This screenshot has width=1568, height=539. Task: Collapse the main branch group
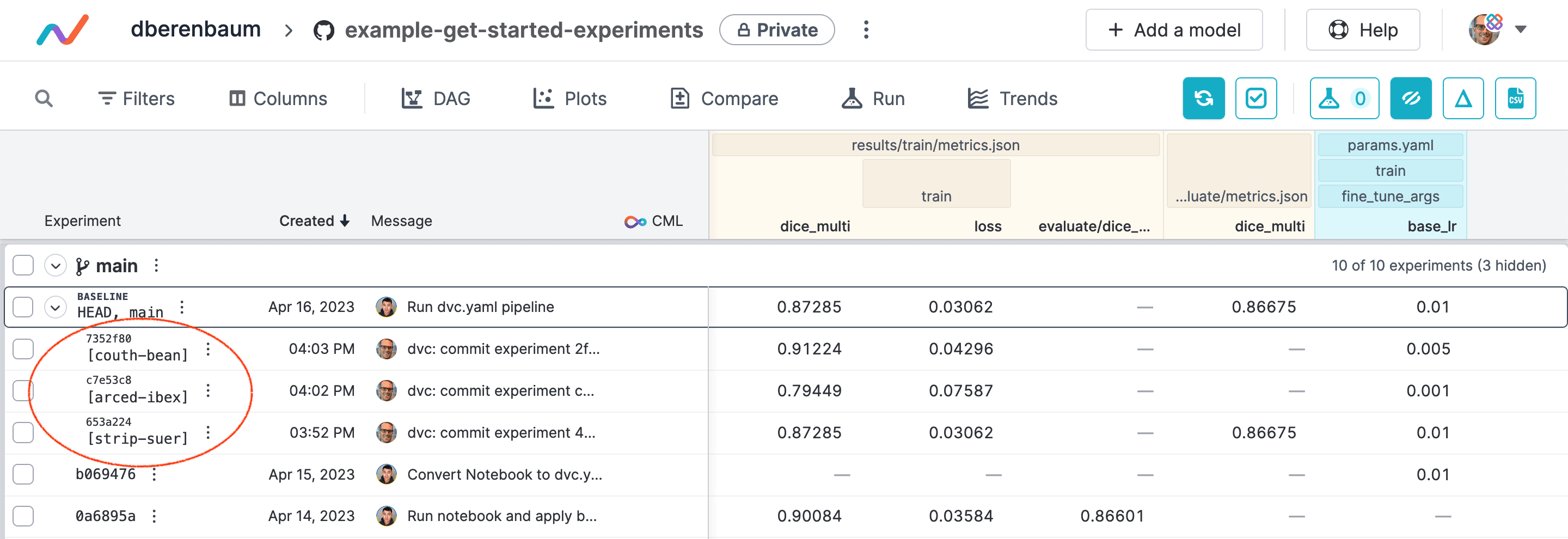click(56, 266)
